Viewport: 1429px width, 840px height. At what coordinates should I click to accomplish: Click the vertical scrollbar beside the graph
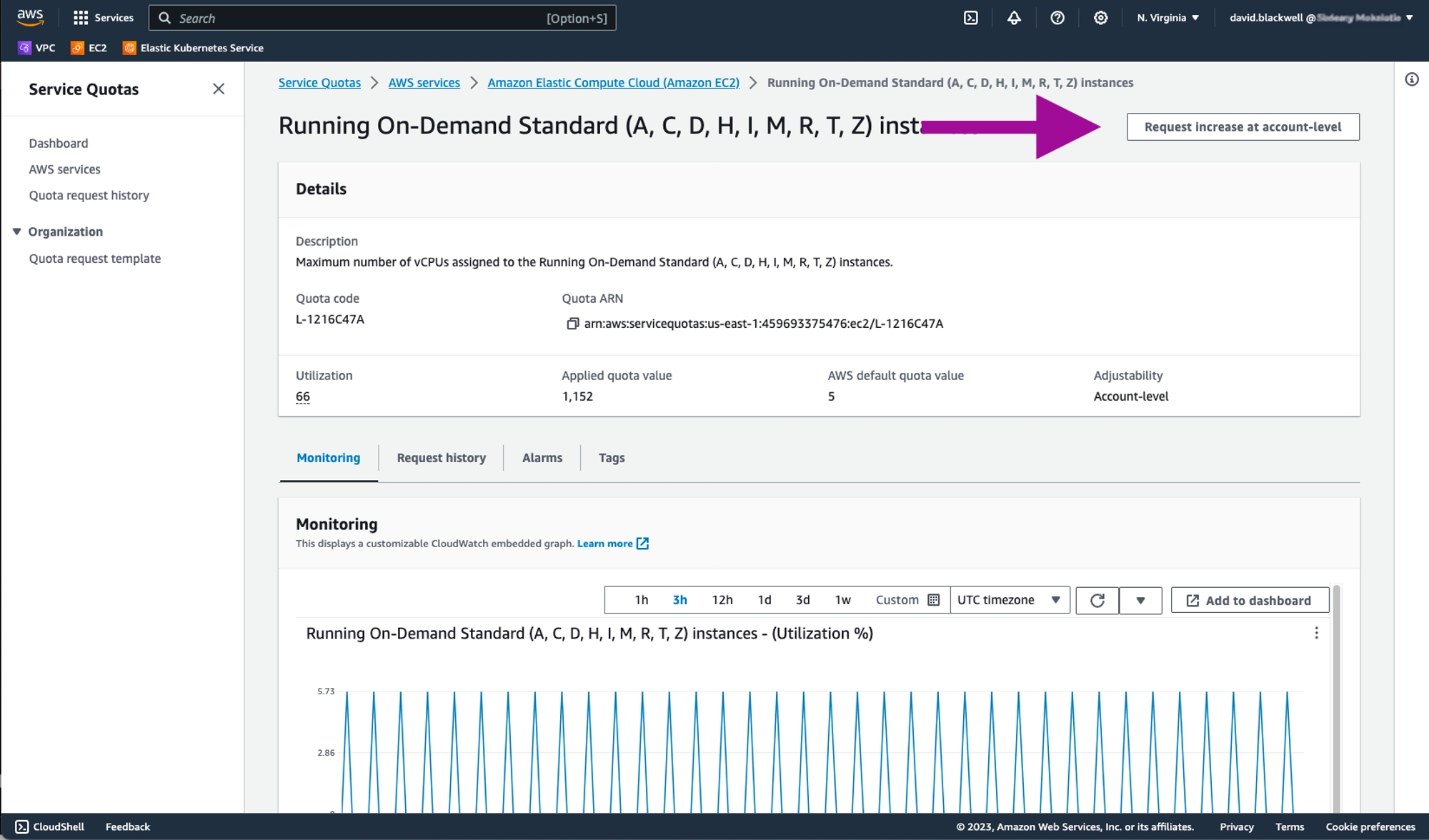1336,700
